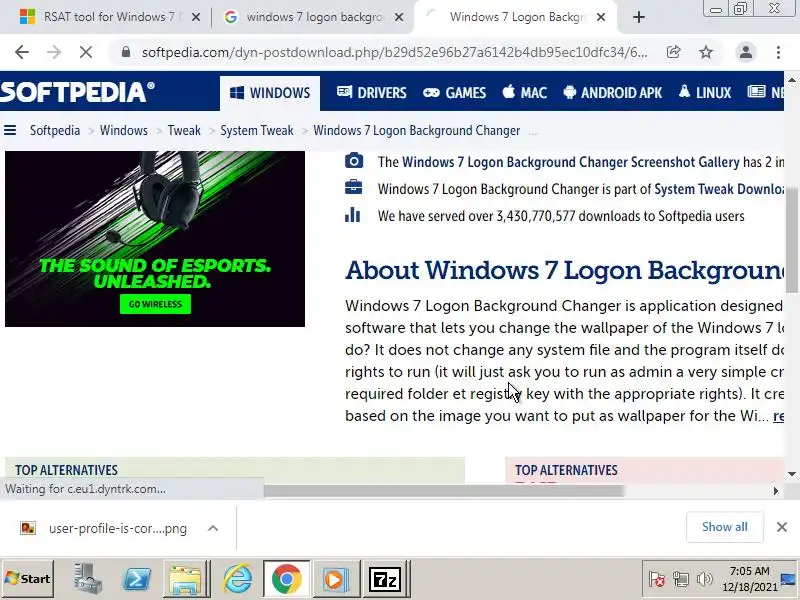Open Chrome three-dot menu
Viewport: 800px width, 600px height.
(778, 52)
